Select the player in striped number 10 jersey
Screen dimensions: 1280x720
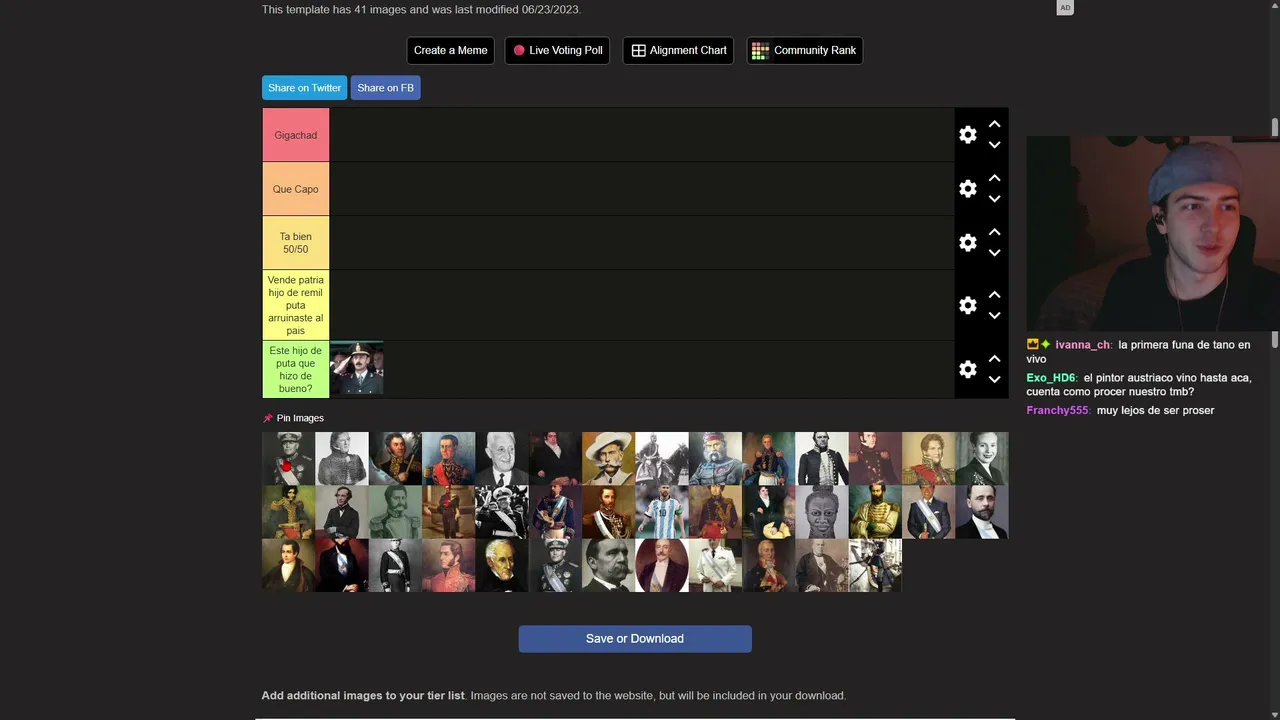pos(661,512)
